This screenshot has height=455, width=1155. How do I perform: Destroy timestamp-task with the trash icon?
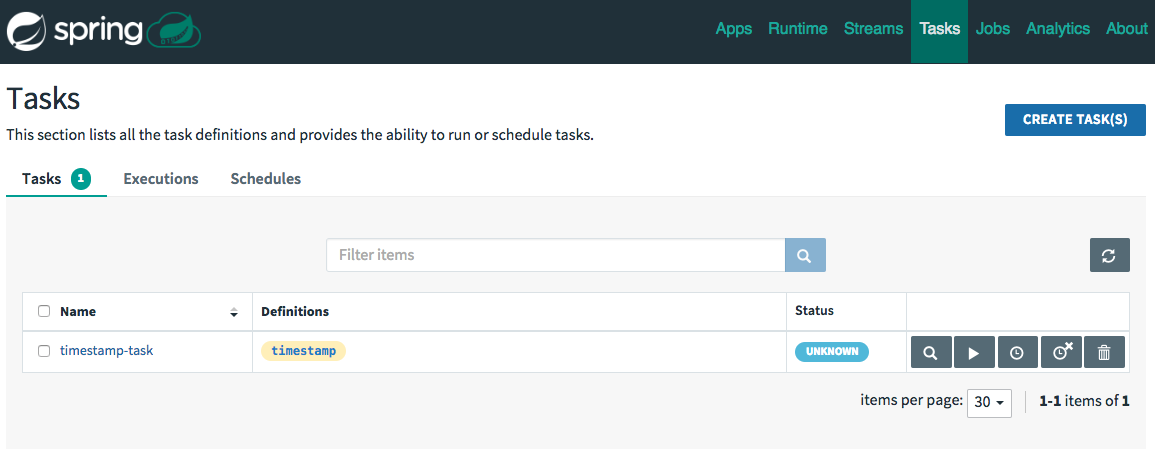click(x=1104, y=352)
